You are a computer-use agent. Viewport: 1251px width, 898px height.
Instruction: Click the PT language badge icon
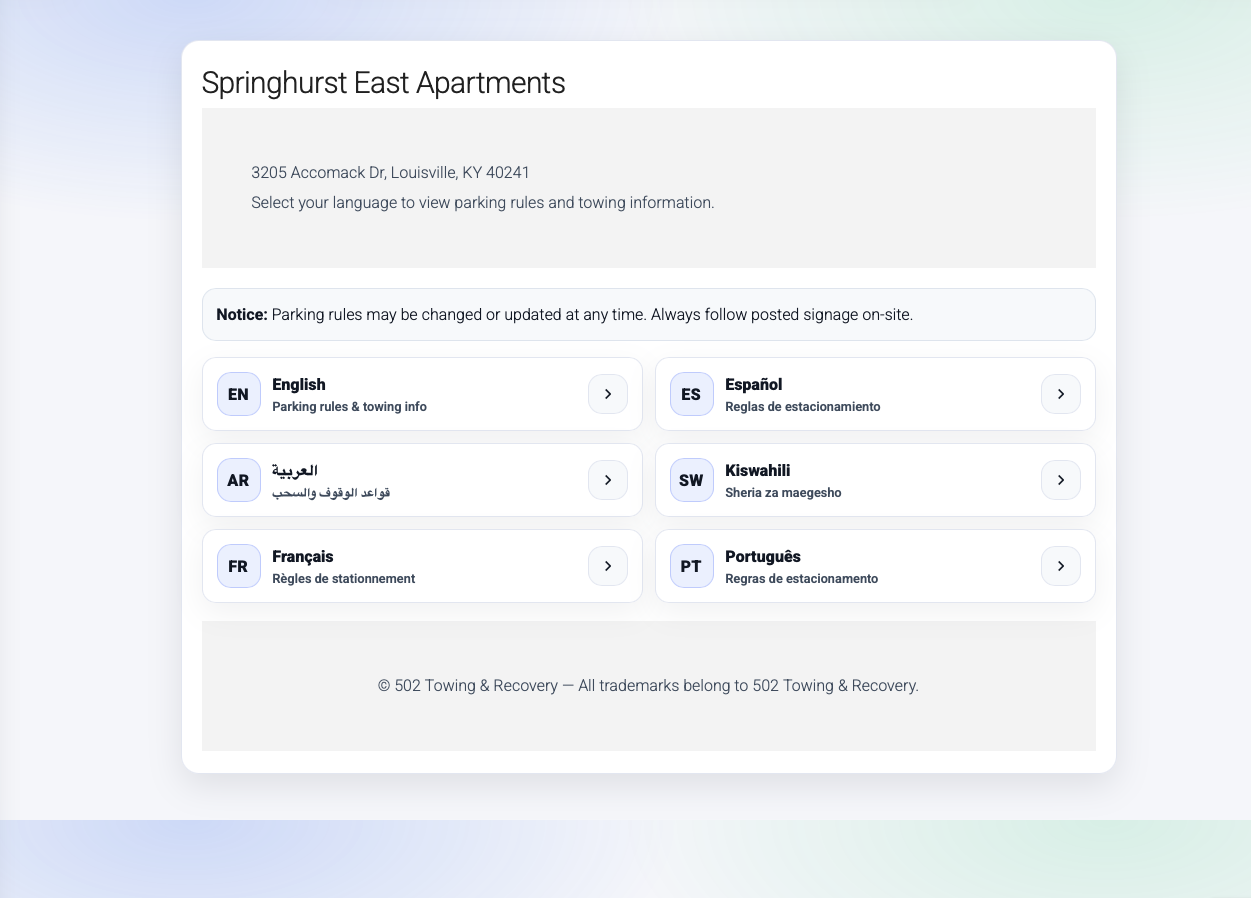(x=691, y=566)
